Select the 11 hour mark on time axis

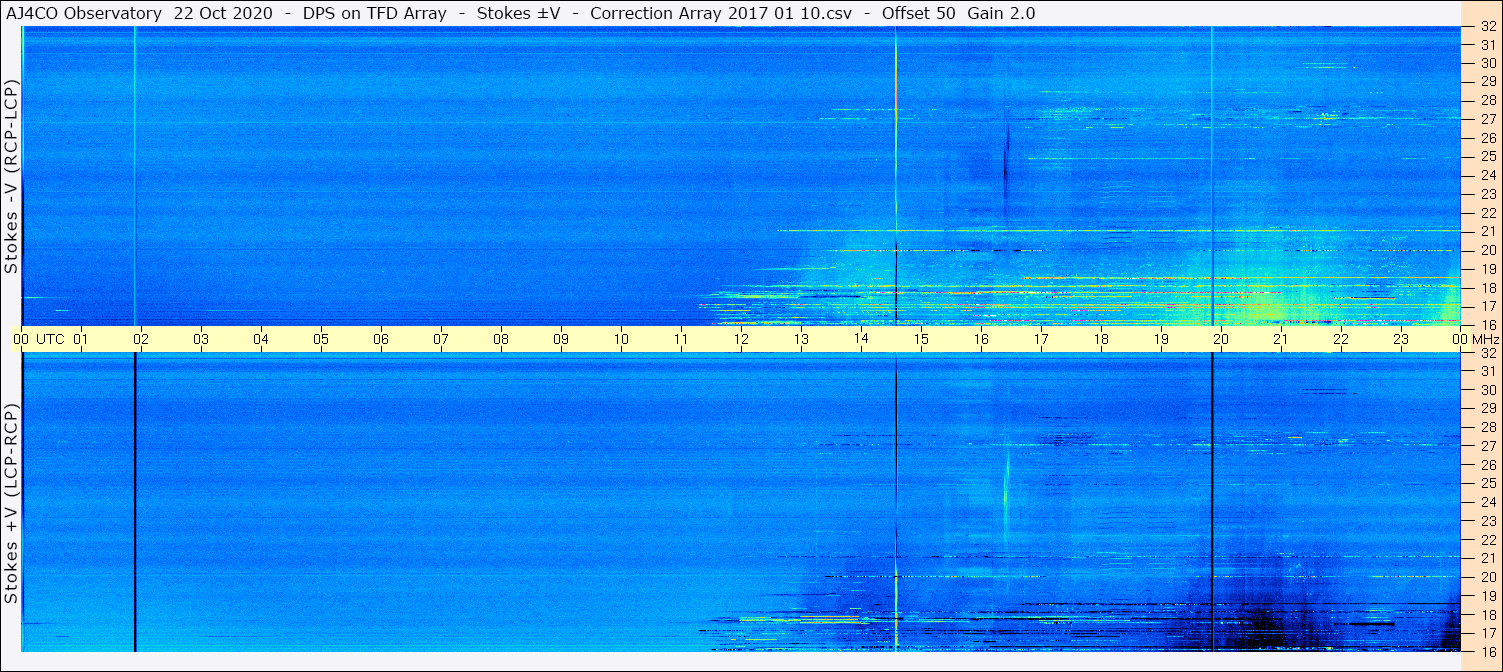[x=681, y=339]
